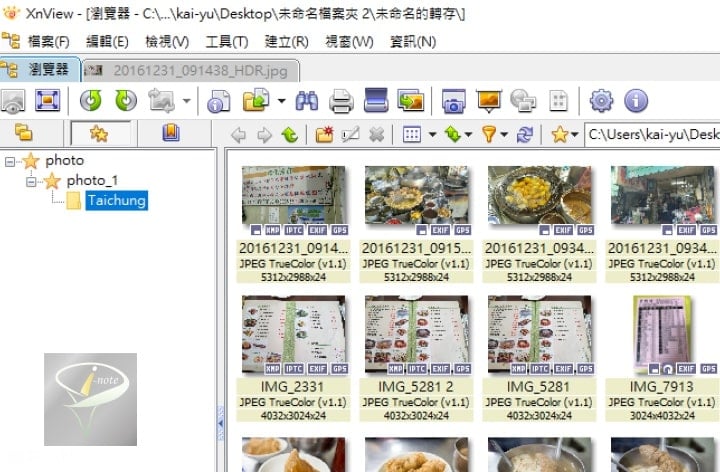Click the delete X icon
Viewport: 720px width, 472px height.
[376, 135]
